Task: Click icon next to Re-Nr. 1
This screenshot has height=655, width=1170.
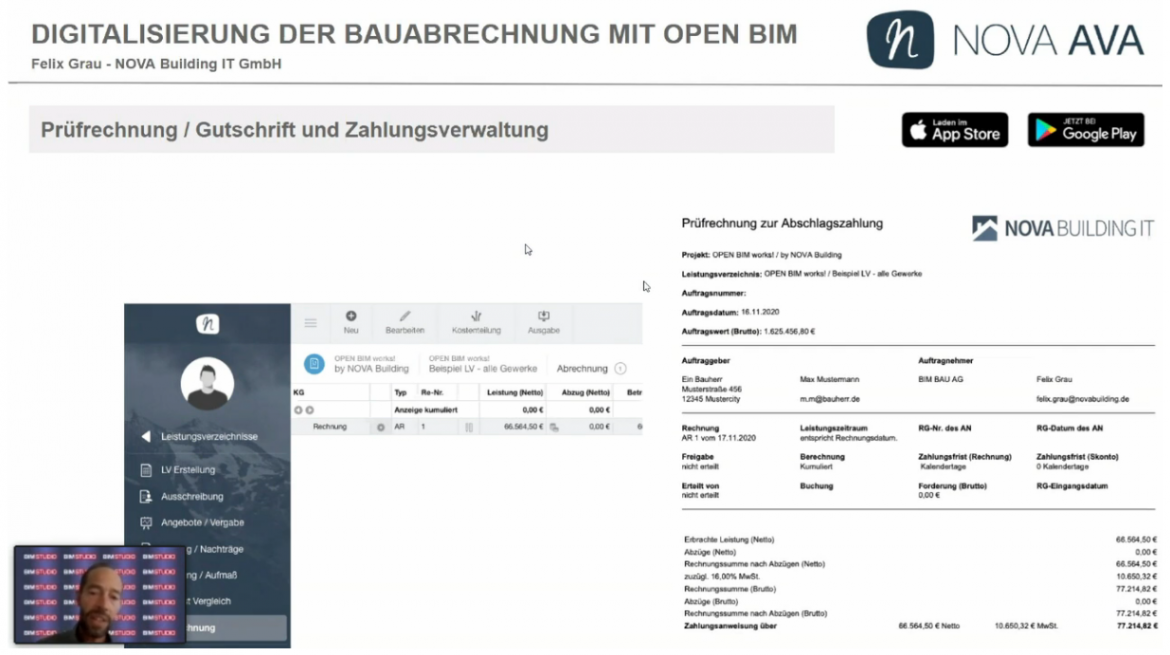Action: 469,427
